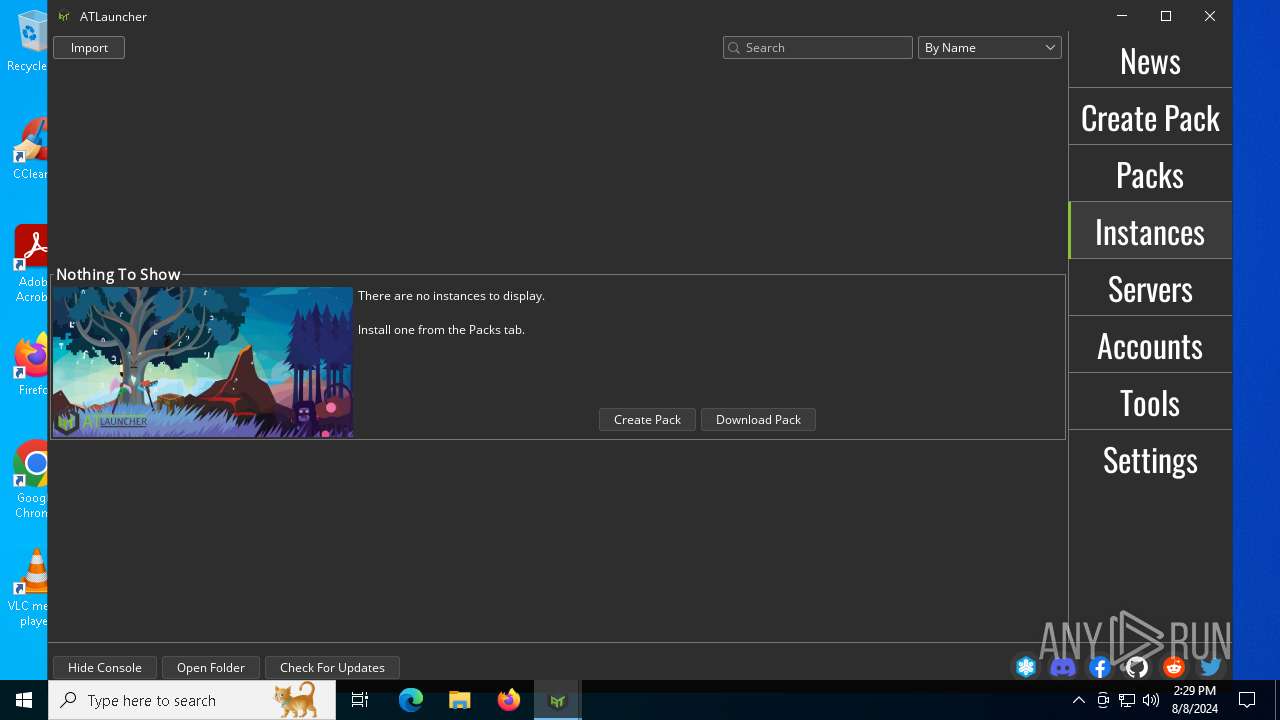Image resolution: width=1280 pixels, height=720 pixels.
Task: Click the ATLauncher icon in the title bar
Action: (x=64, y=16)
